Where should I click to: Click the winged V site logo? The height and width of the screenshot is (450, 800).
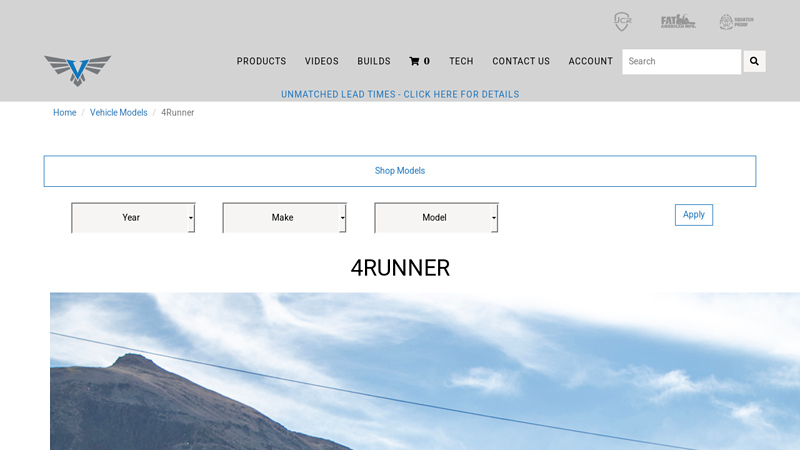pyautogui.click(x=77, y=70)
